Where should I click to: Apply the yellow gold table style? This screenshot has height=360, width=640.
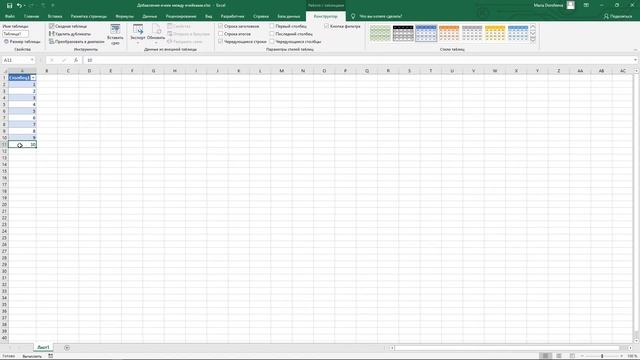click(x=495, y=33)
